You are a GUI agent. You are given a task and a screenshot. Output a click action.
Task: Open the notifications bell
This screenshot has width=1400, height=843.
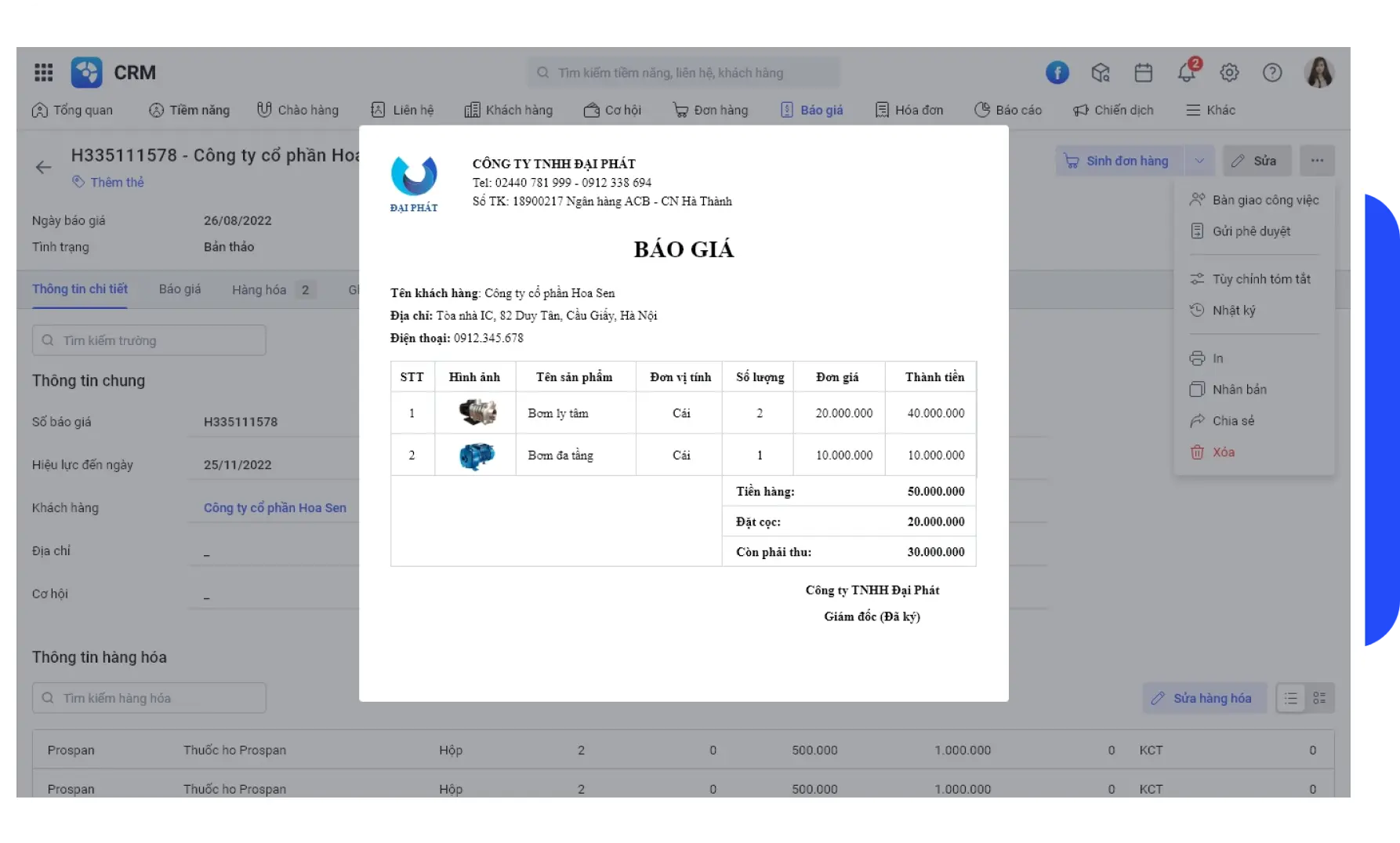point(1186,72)
